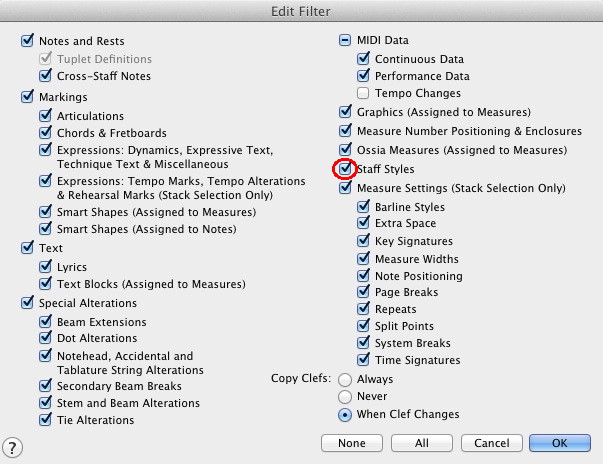The width and height of the screenshot is (603, 464).
Task: Cancel the Edit Filter dialog
Action: point(491,443)
